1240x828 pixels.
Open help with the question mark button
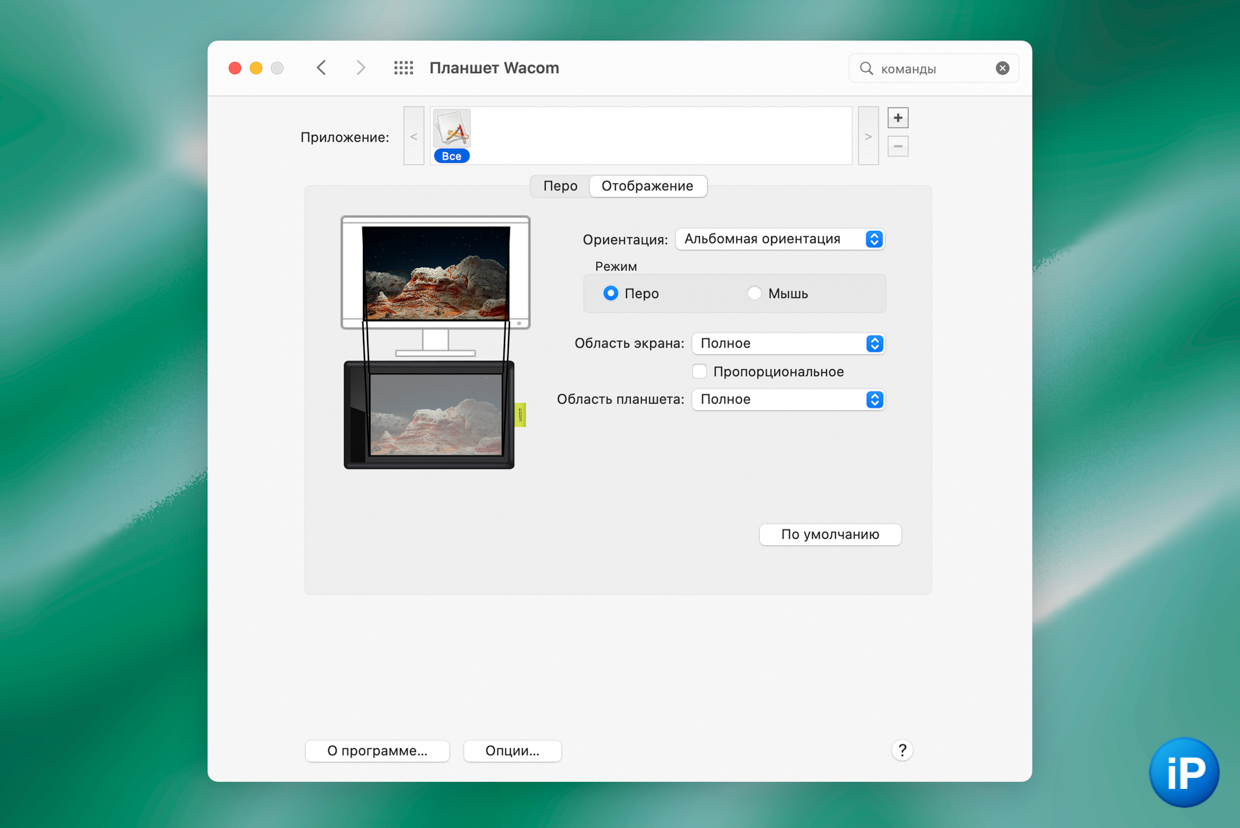click(901, 750)
